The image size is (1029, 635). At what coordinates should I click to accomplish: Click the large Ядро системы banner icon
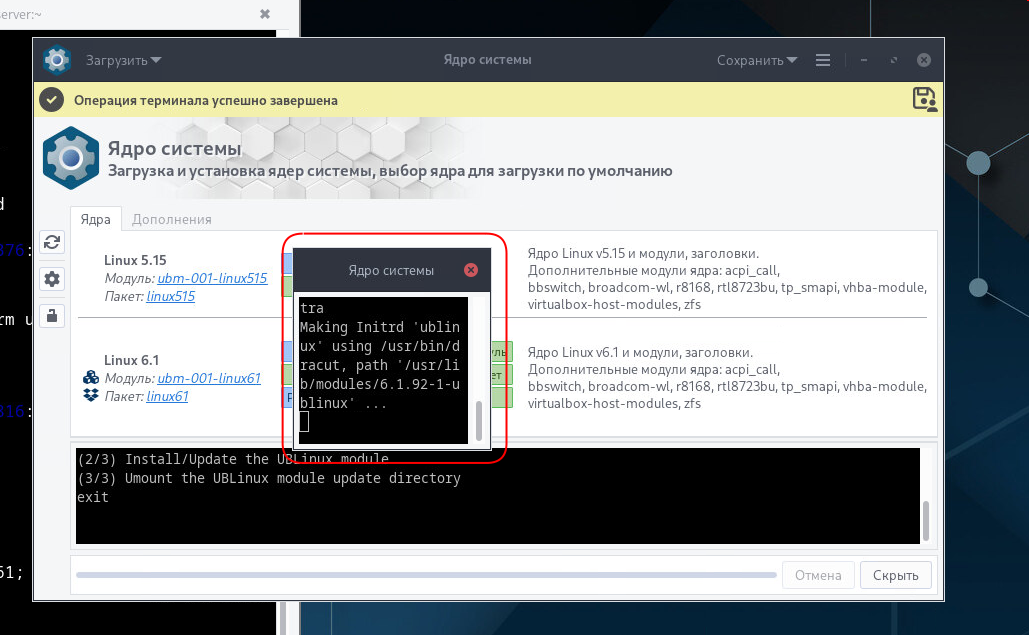(70, 158)
